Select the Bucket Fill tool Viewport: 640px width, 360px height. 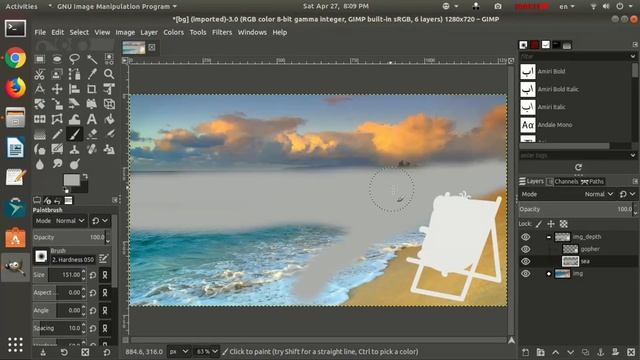(109, 119)
